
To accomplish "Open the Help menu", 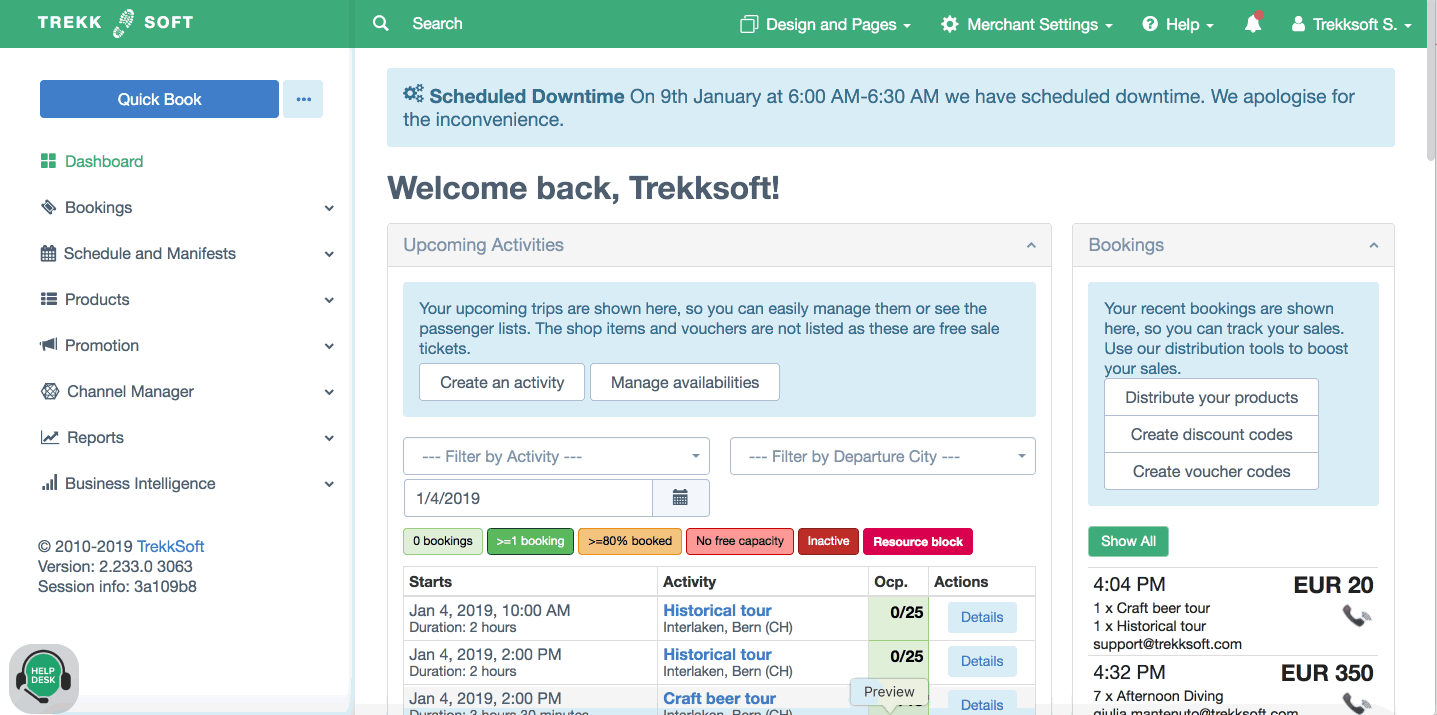I will click(1178, 24).
